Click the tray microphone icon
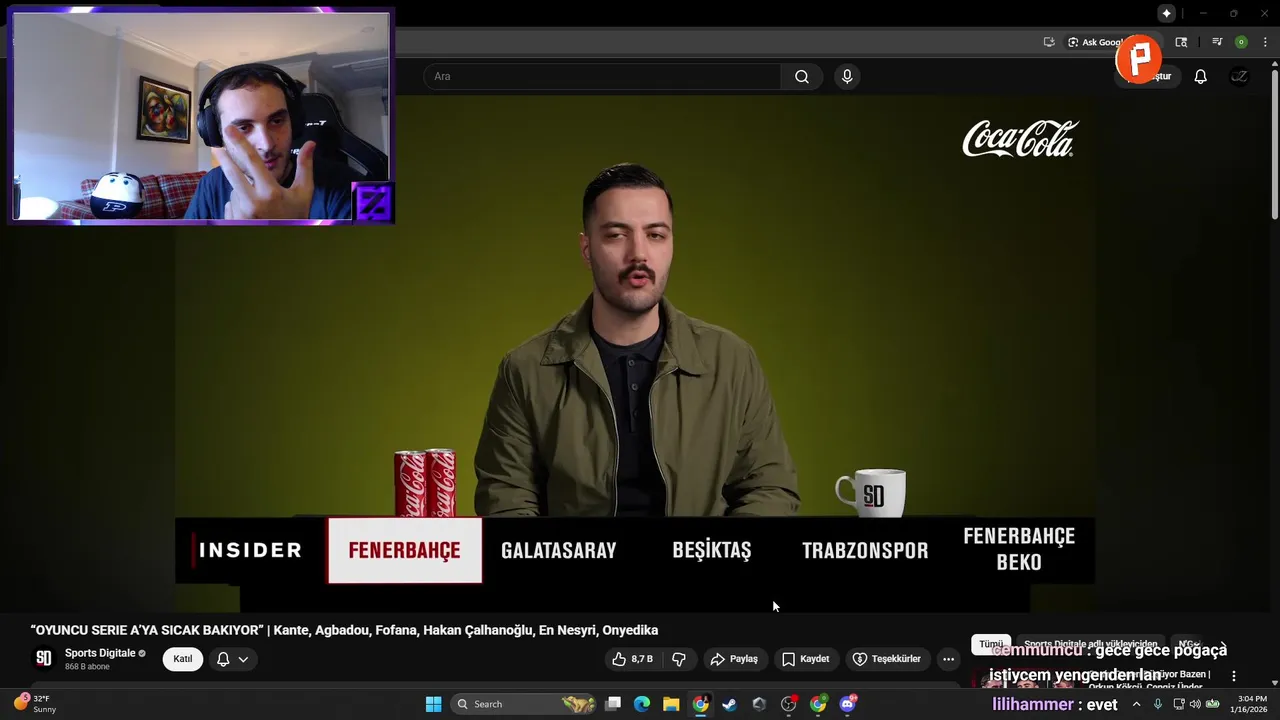The height and width of the screenshot is (720, 1280). (1158, 704)
